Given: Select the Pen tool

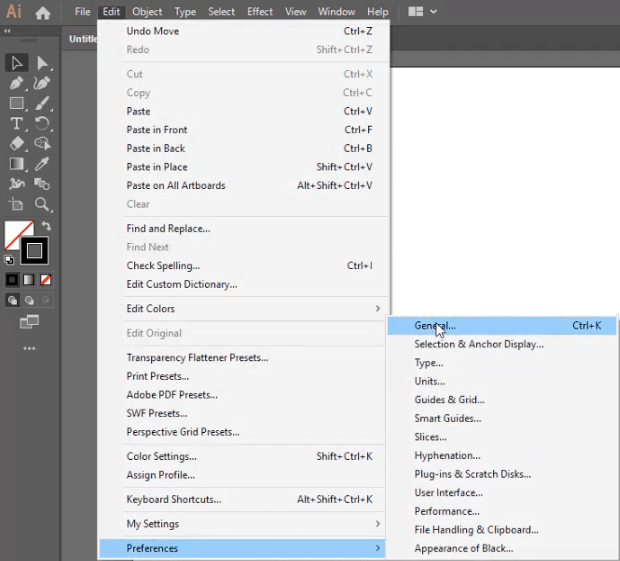Looking at the screenshot, I should [x=16, y=83].
